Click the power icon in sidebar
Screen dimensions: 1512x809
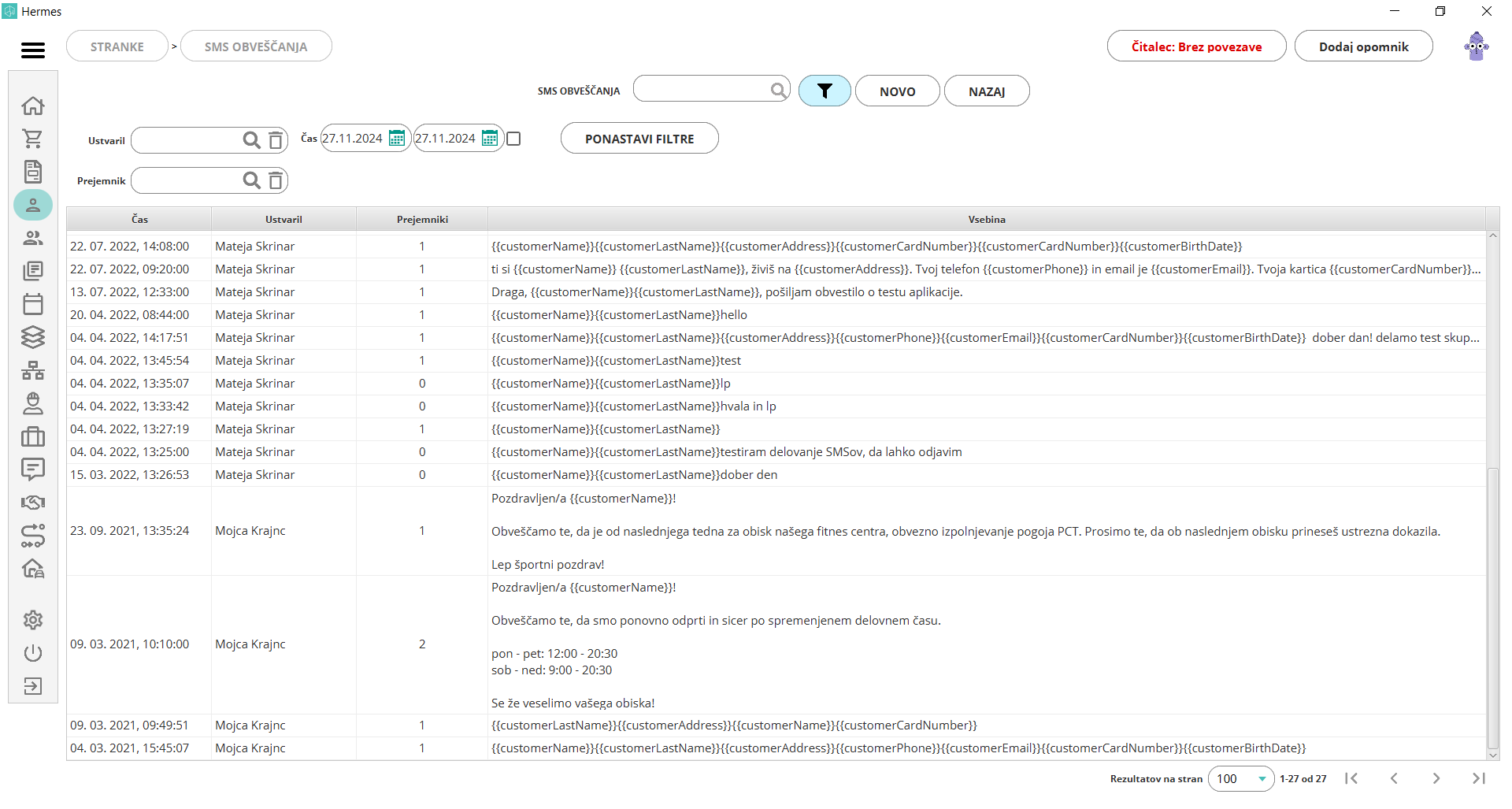[x=33, y=653]
